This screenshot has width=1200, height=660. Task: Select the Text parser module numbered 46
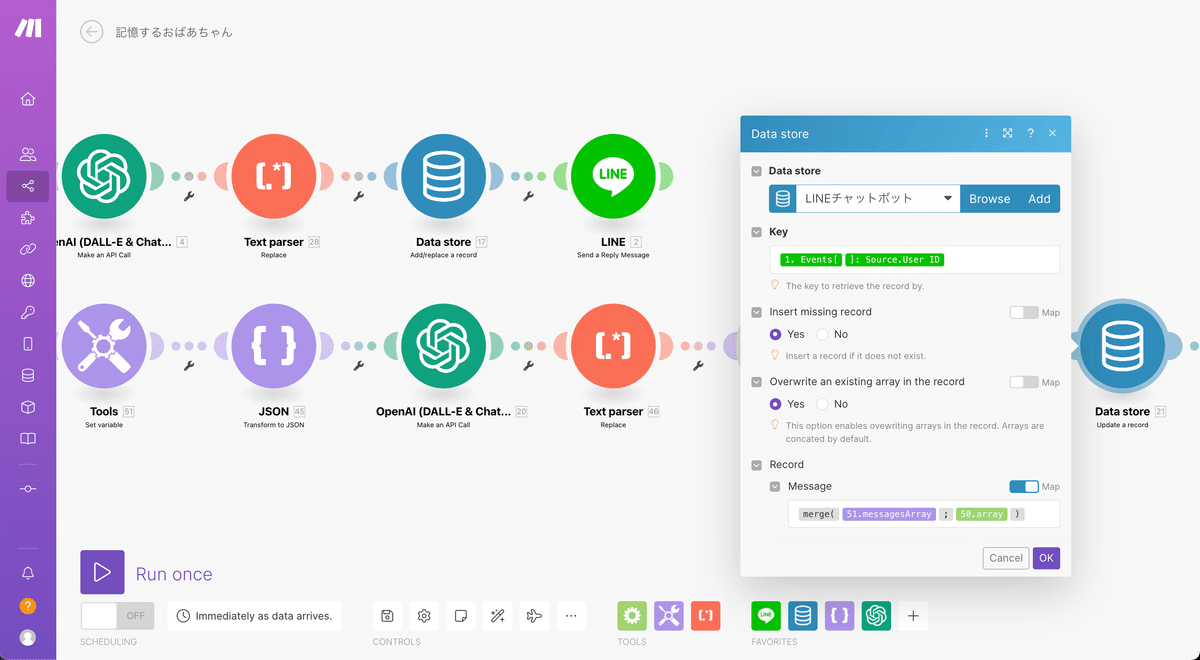613,346
